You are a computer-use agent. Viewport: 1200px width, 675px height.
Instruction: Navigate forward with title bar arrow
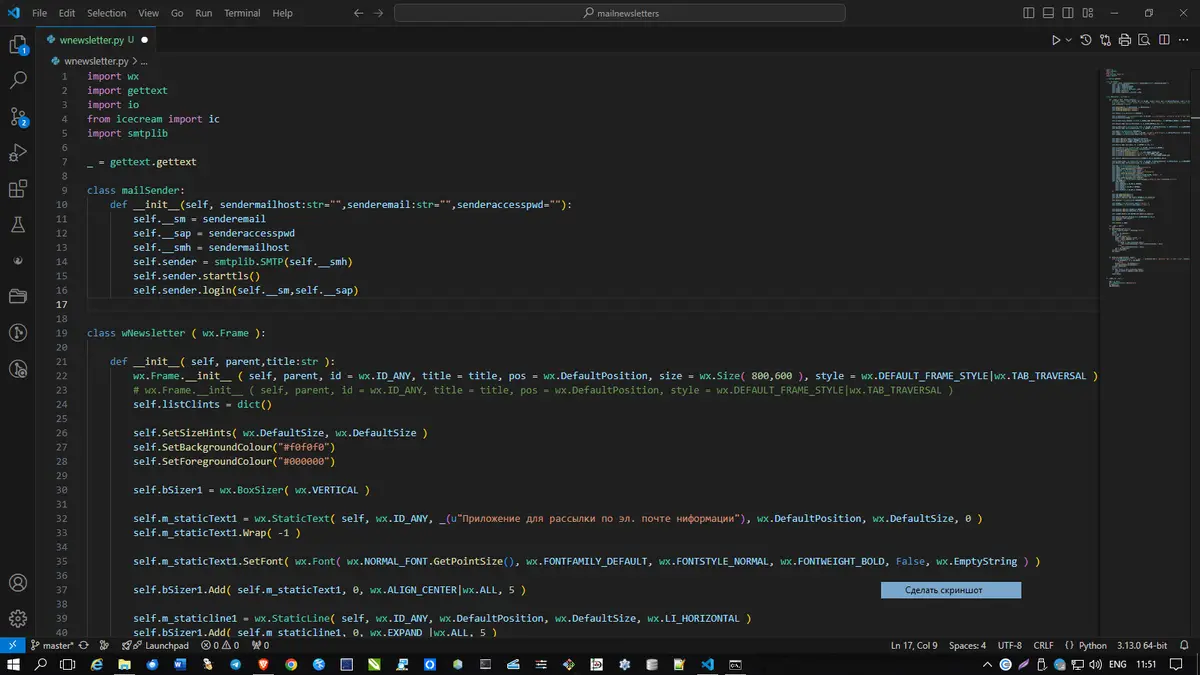pos(380,13)
